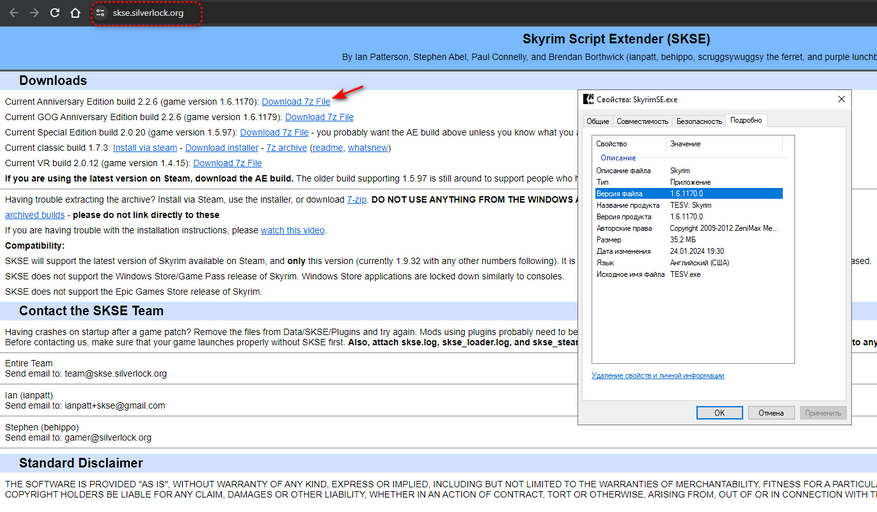
Task: Select the Безопасность tab
Action: (x=699, y=121)
